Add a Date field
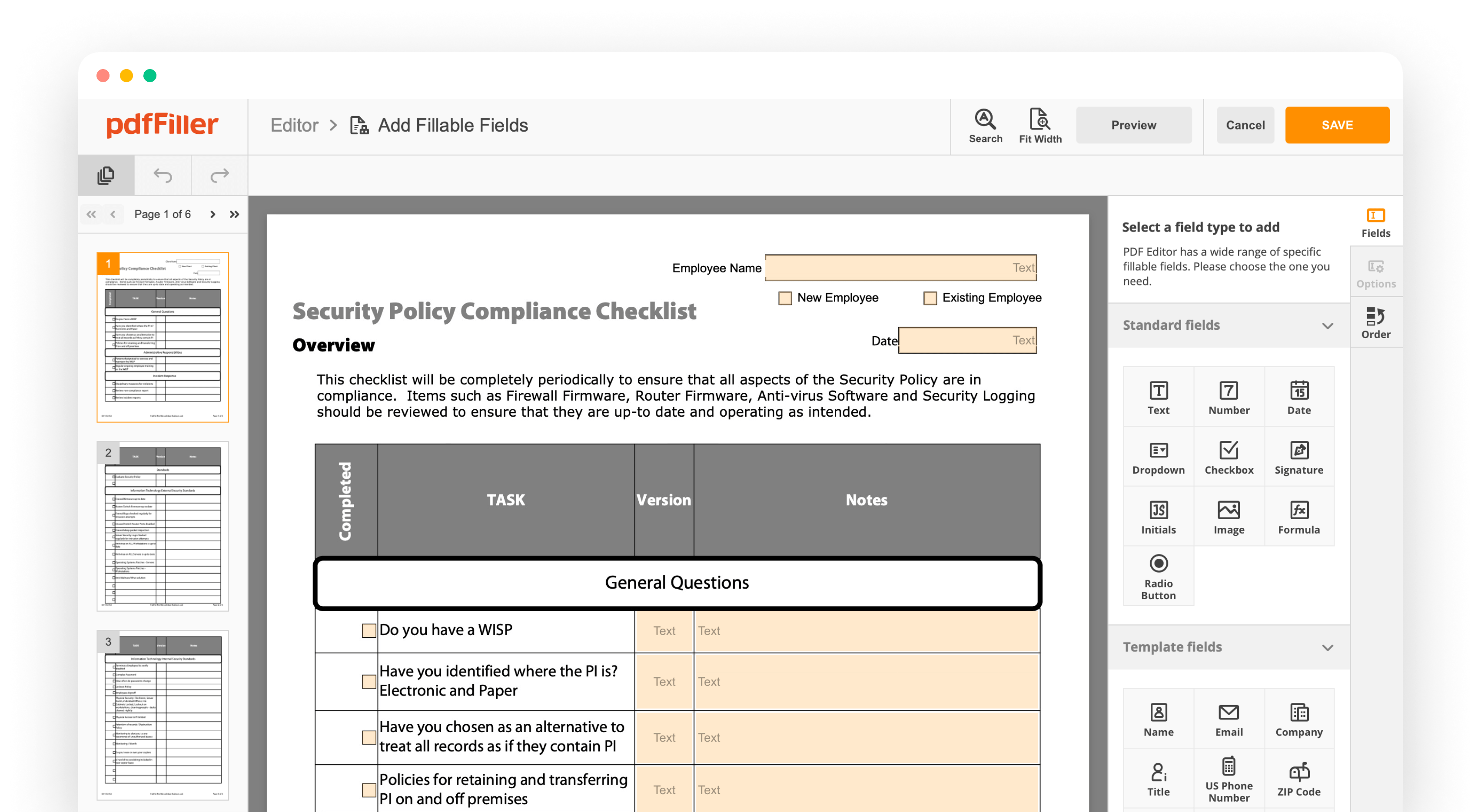 click(x=1300, y=397)
